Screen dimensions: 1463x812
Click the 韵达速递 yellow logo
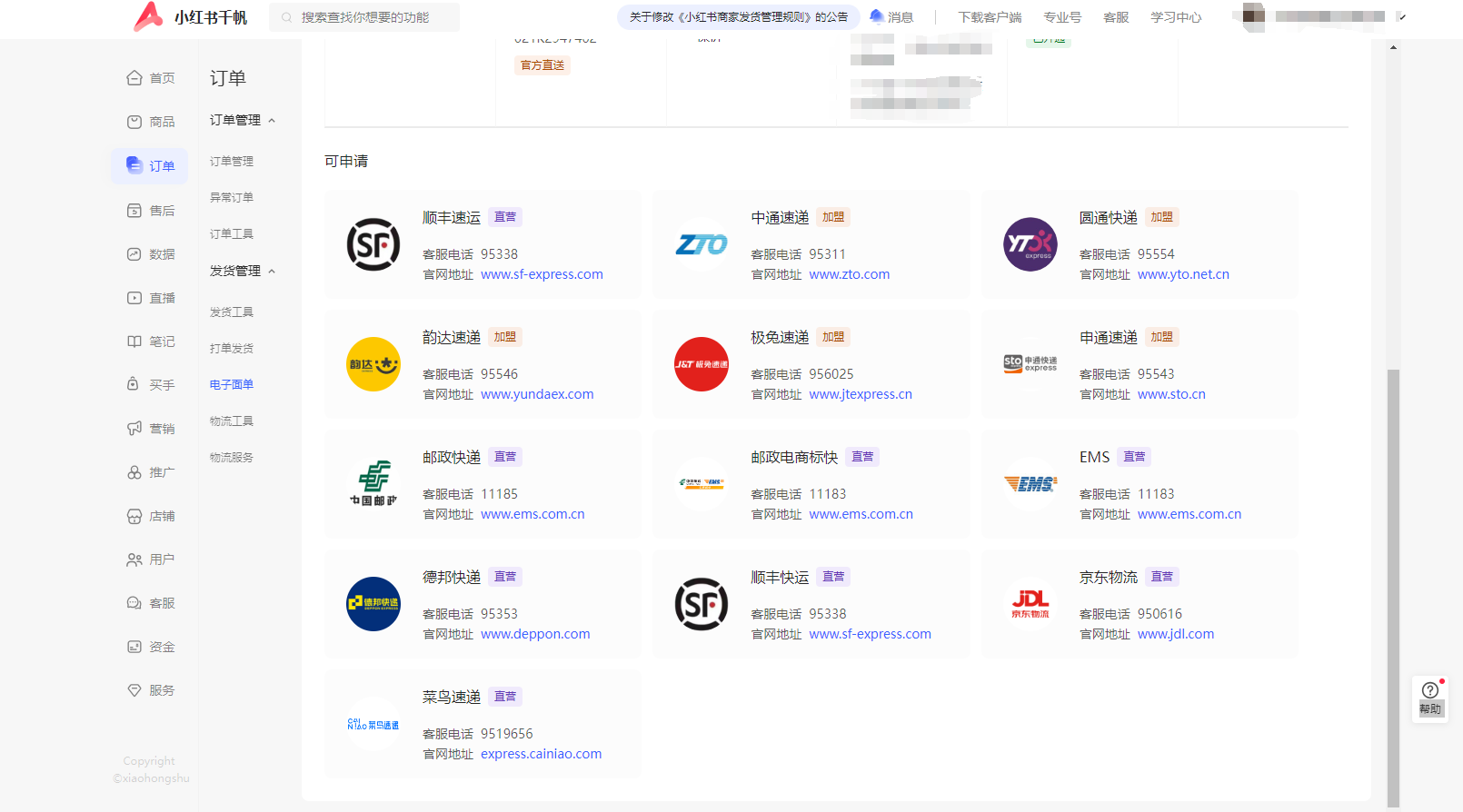tap(373, 364)
